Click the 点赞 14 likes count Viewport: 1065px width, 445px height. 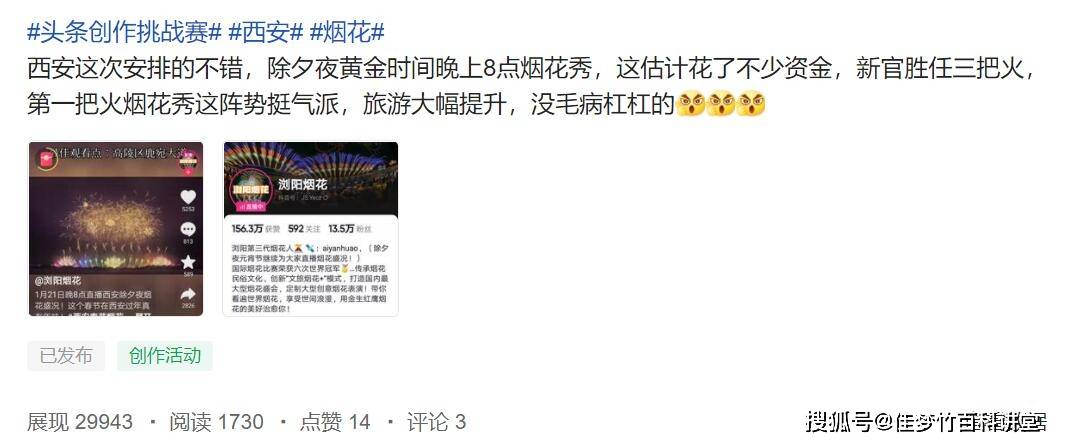[x=335, y=422]
